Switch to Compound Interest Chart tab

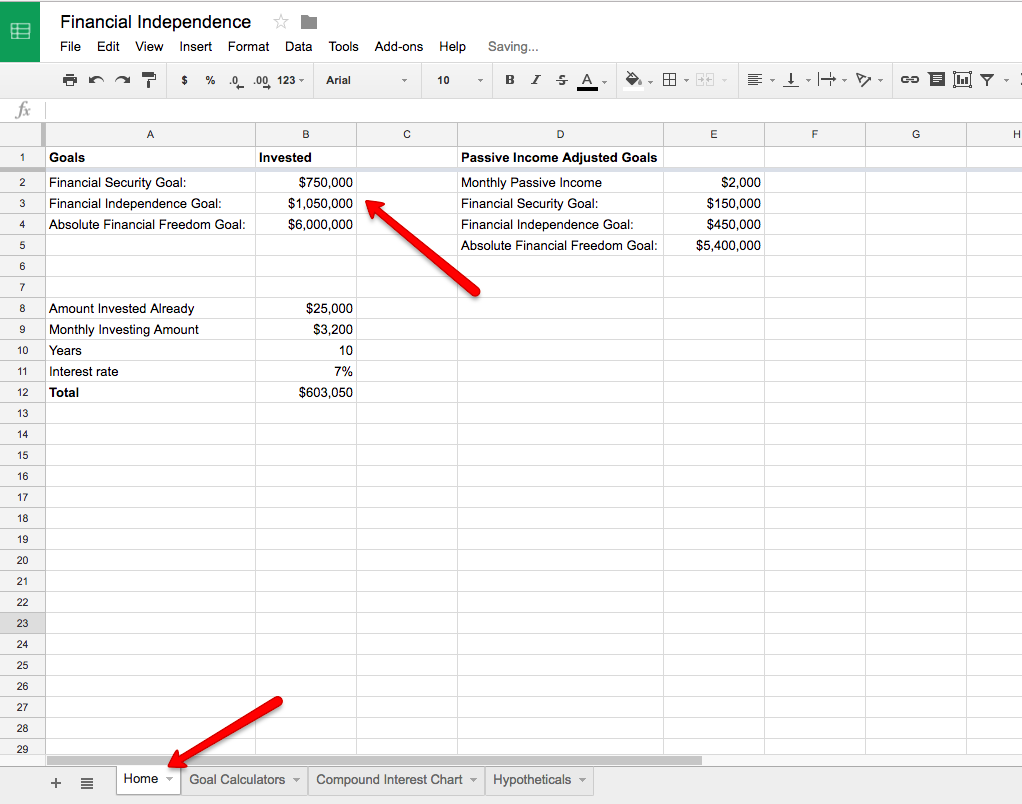[x=389, y=780]
